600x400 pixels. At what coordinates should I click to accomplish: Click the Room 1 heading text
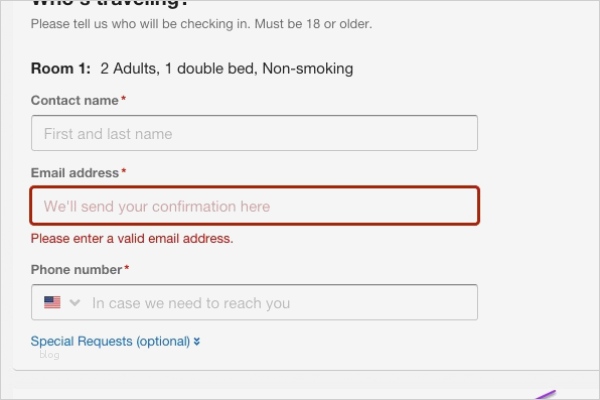point(61,69)
